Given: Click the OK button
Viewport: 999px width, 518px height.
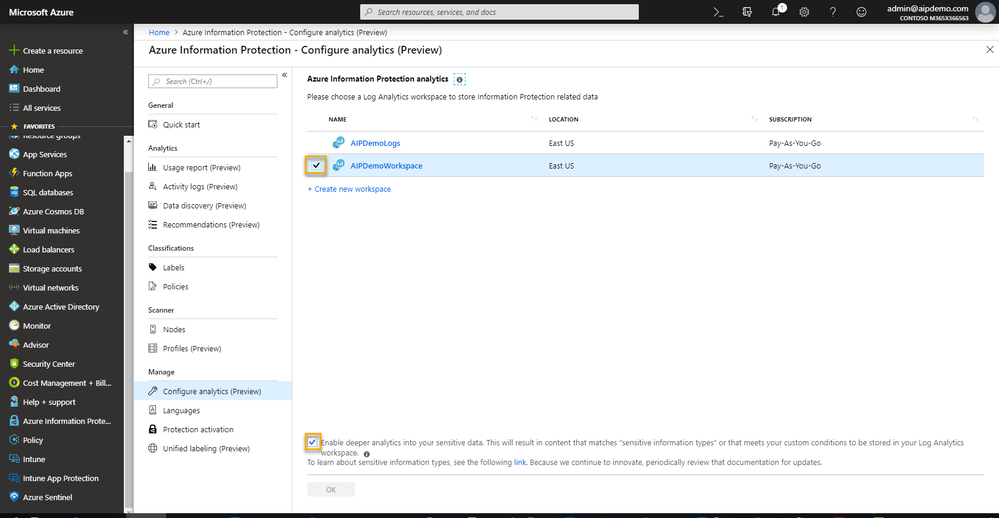Looking at the screenshot, I should [x=331, y=489].
